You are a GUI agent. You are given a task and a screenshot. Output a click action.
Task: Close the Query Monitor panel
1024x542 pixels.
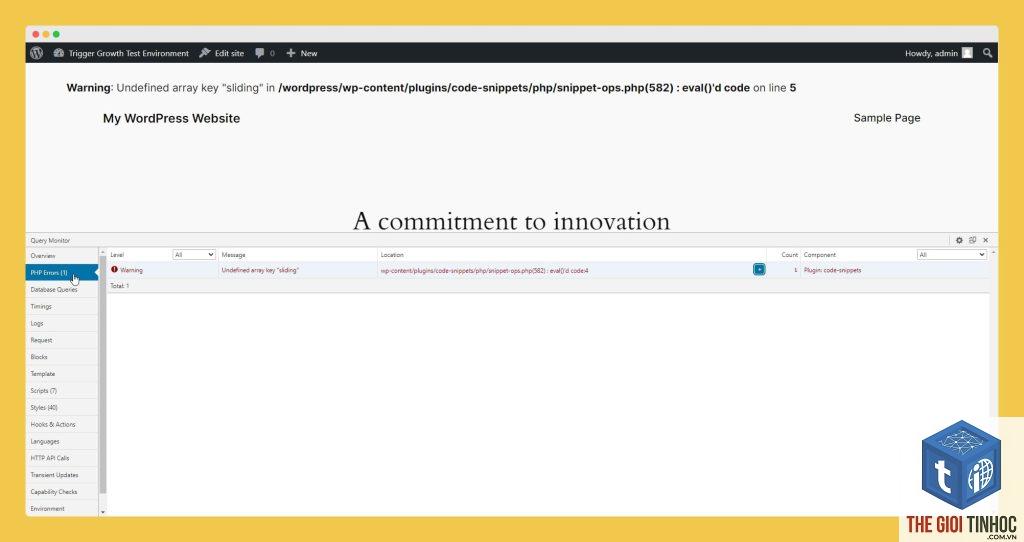[985, 240]
